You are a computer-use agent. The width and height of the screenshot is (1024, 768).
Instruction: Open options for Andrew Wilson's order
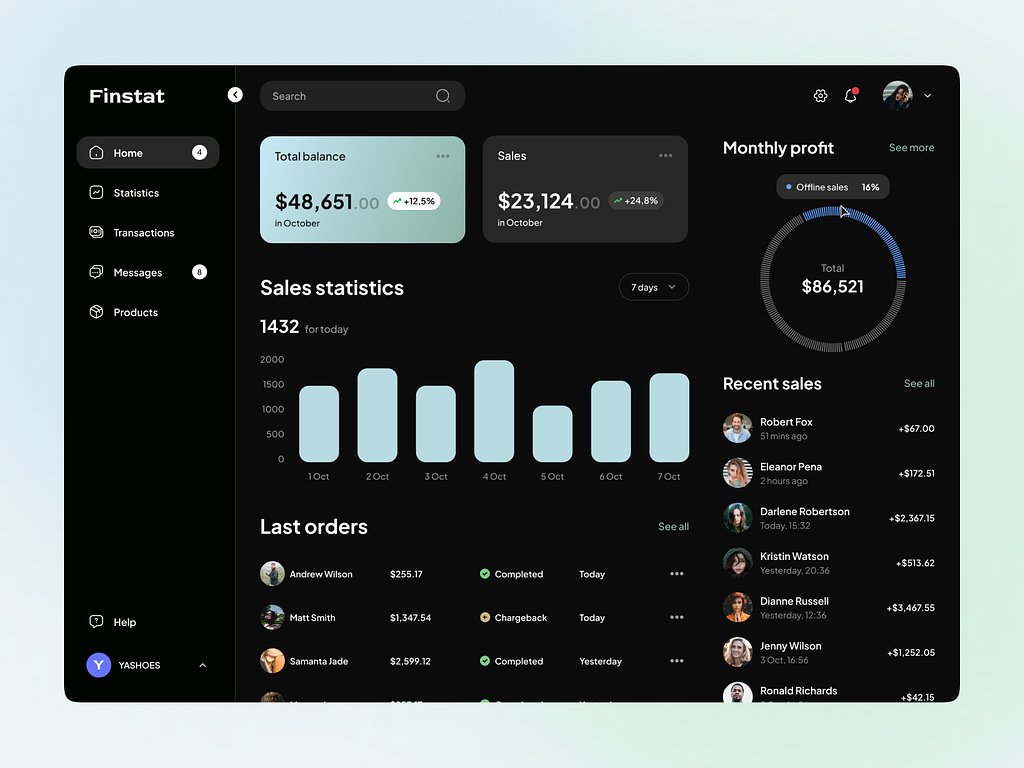point(677,574)
